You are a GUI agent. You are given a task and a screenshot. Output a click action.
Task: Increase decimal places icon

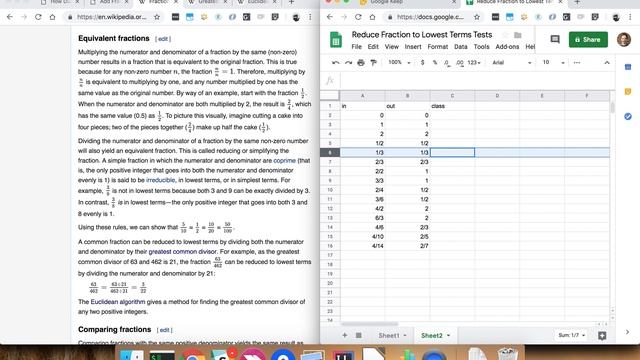[x=460, y=62]
